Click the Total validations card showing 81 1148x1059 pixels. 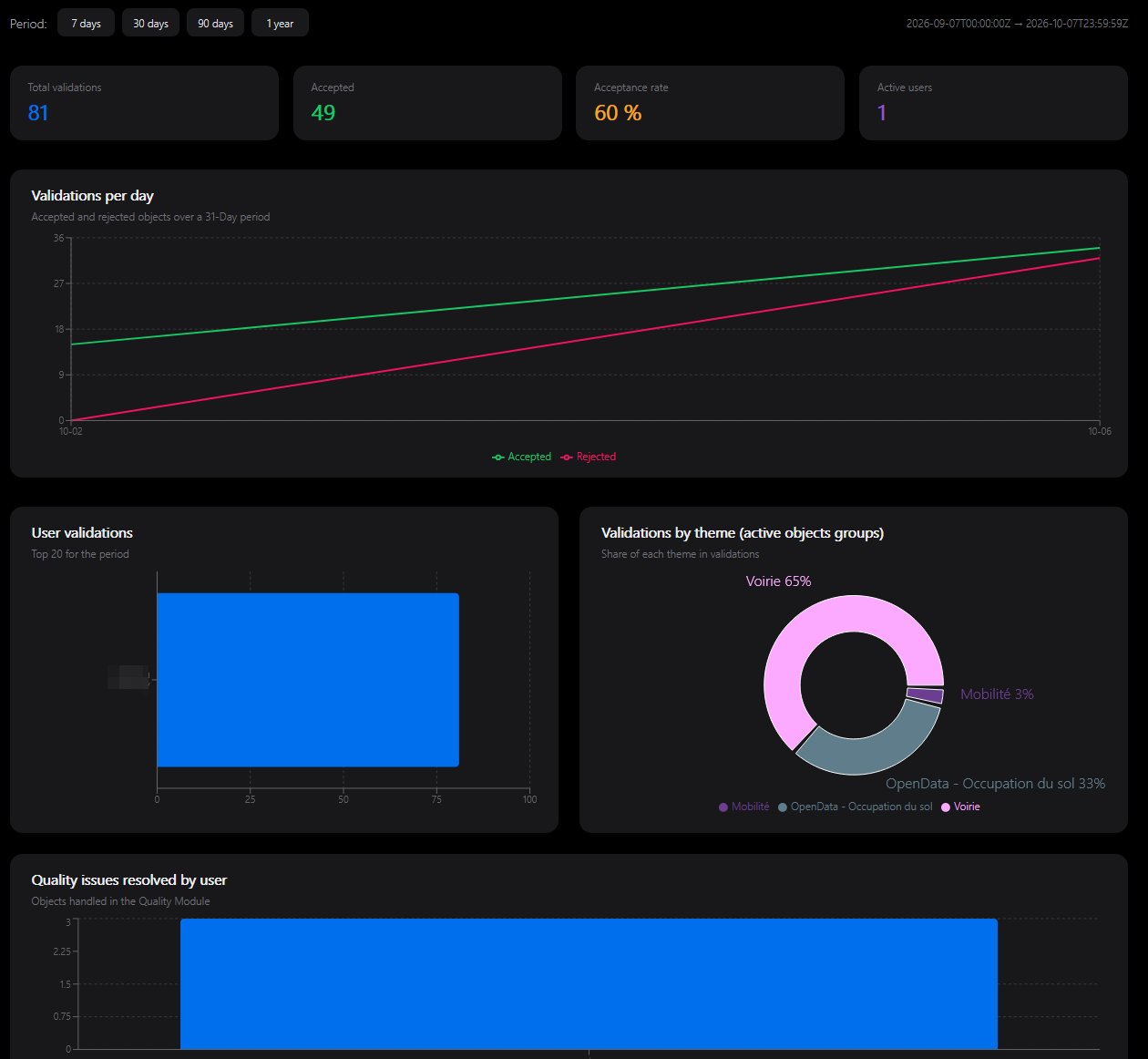click(x=144, y=103)
